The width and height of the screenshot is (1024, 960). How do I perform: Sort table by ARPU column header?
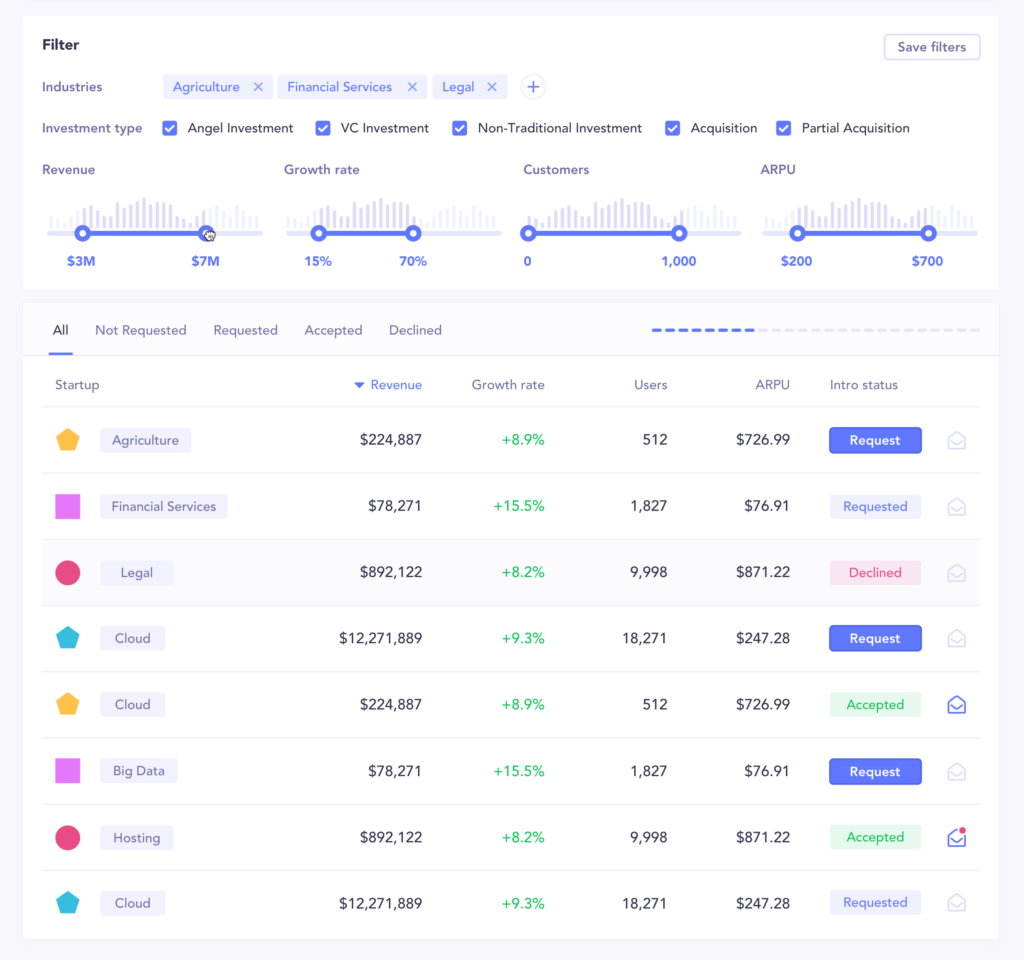pyautogui.click(x=772, y=385)
